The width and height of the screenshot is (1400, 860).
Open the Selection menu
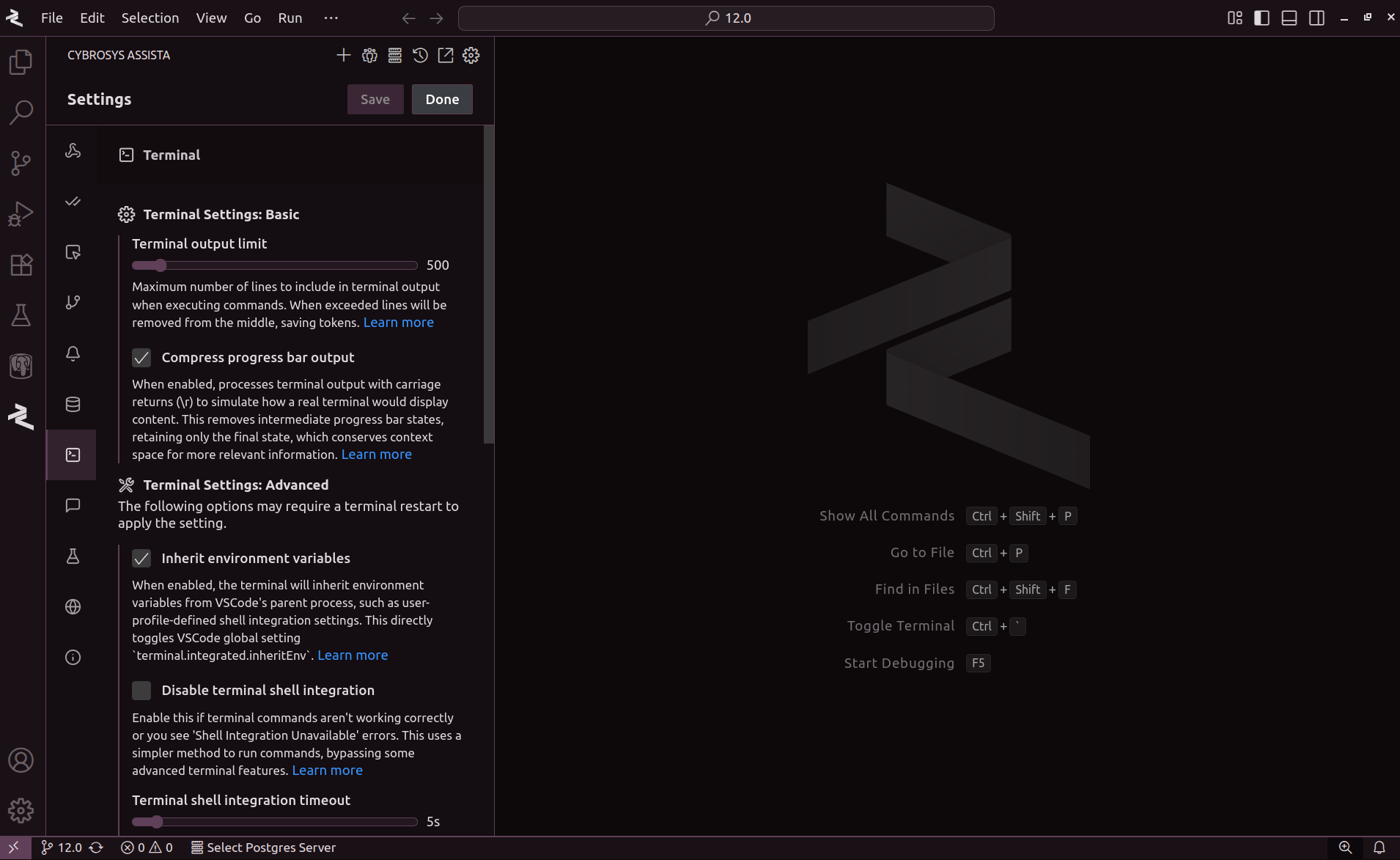(150, 18)
